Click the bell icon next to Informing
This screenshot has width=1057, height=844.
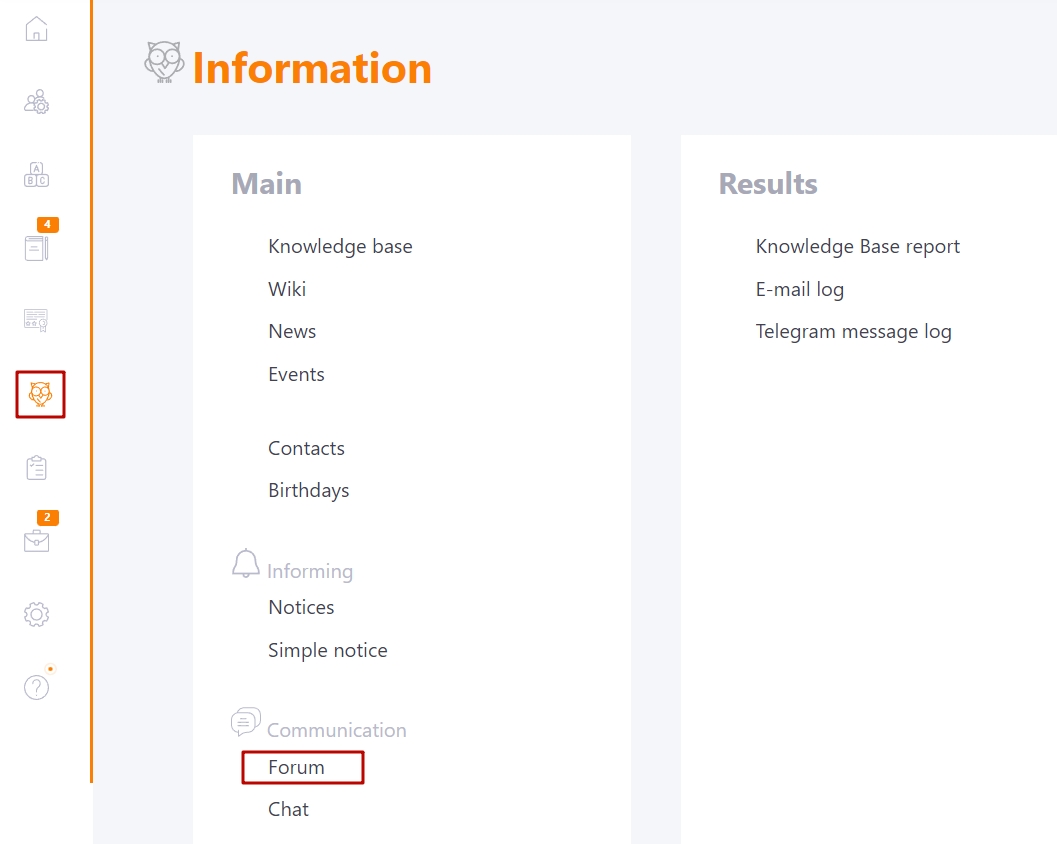246,563
